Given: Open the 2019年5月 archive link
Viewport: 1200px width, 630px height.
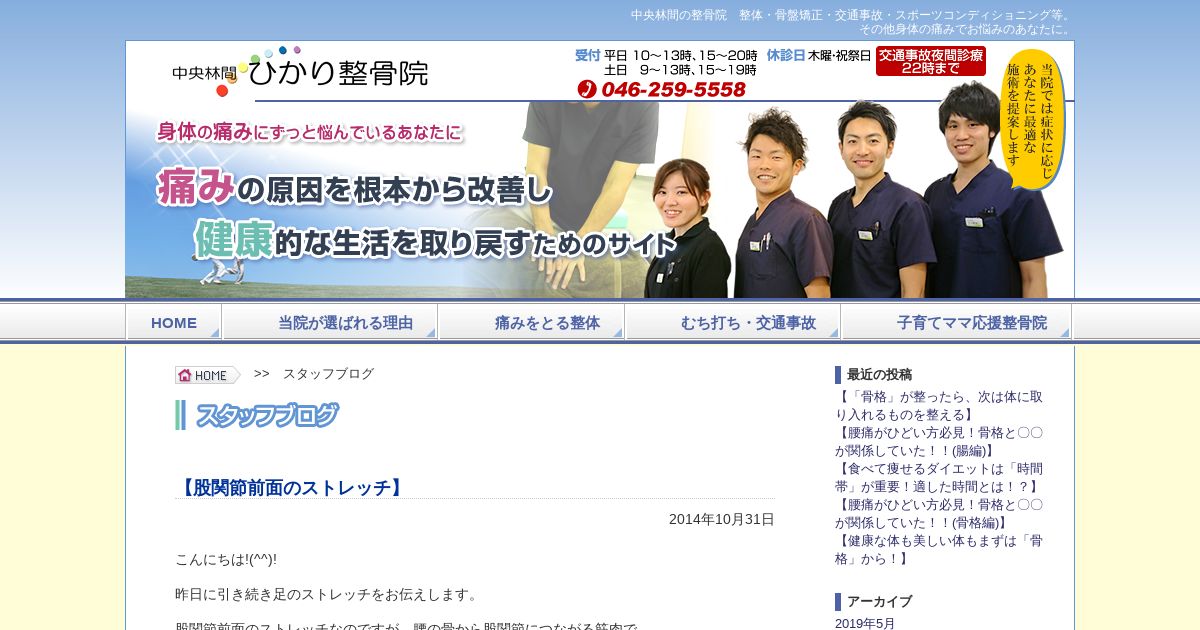Looking at the screenshot, I should pyautogui.click(x=865, y=623).
